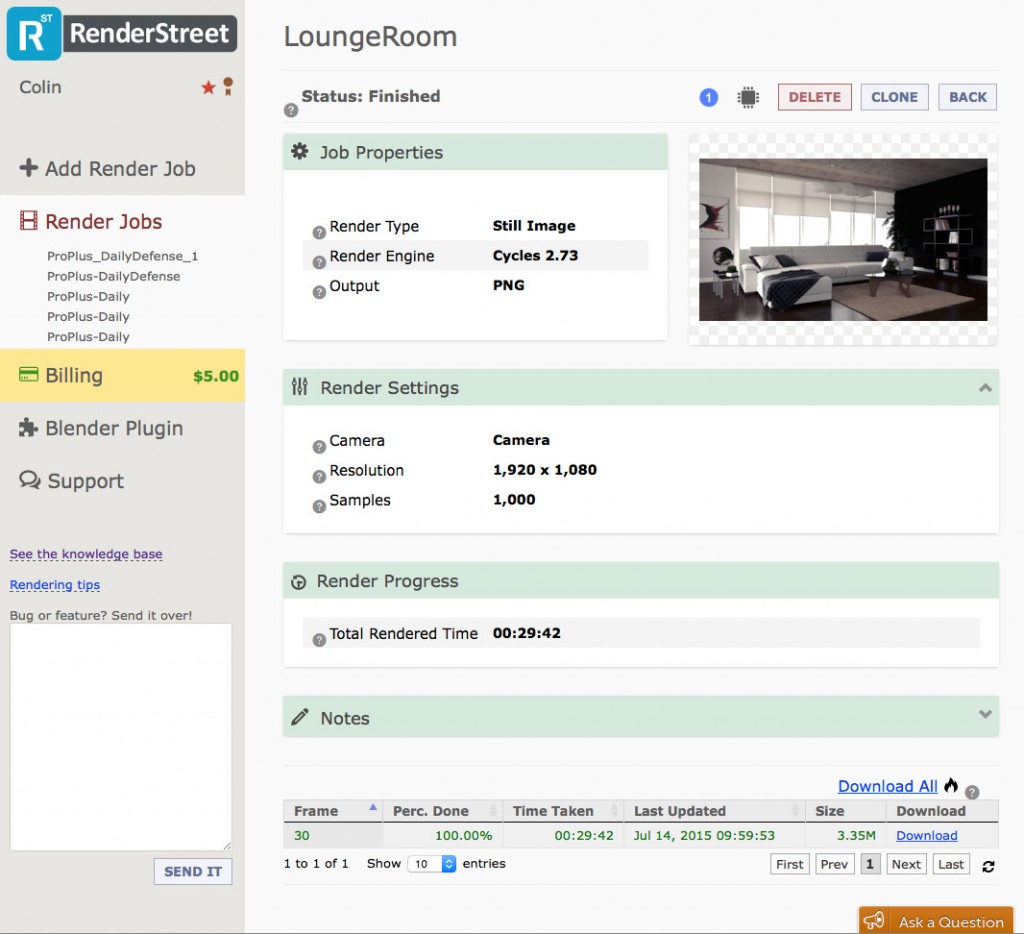This screenshot has width=1024, height=934.
Task: Click the flame icon next to Download All
Action: click(x=951, y=785)
